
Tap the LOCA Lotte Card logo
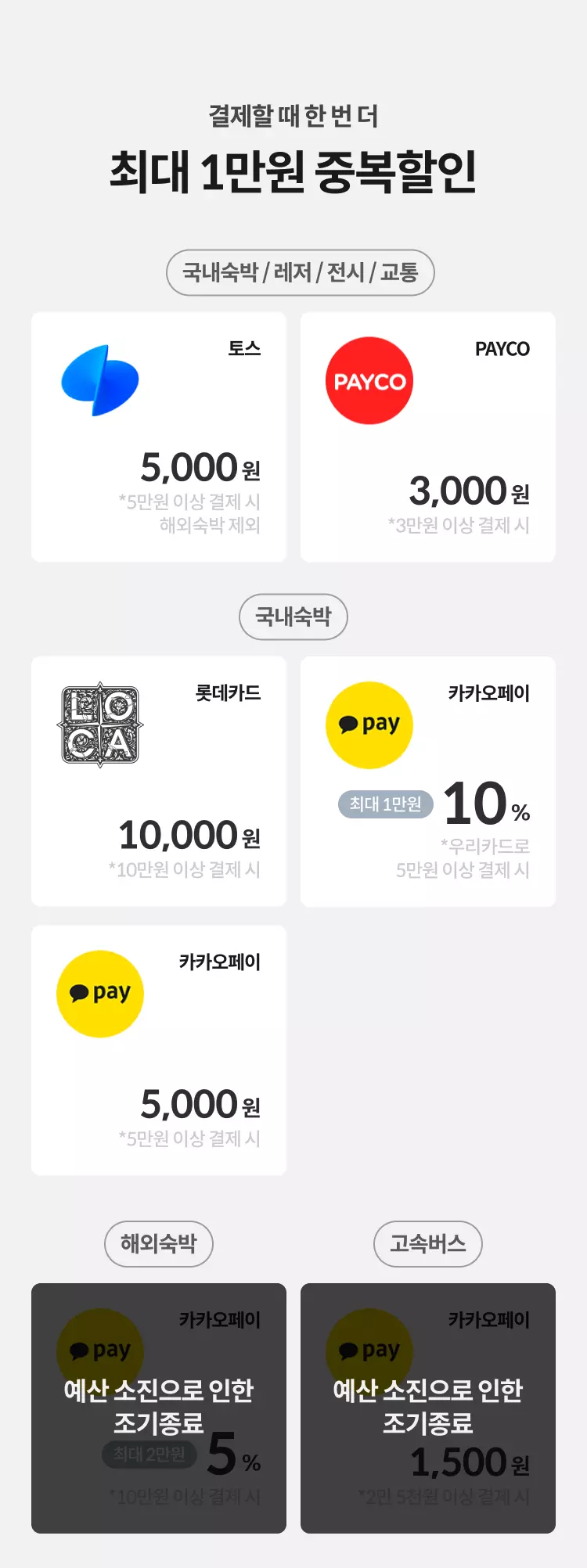click(100, 725)
